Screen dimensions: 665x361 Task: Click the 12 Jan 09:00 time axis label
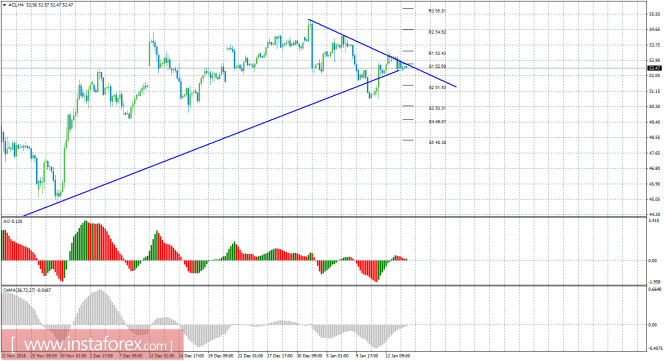(397, 355)
